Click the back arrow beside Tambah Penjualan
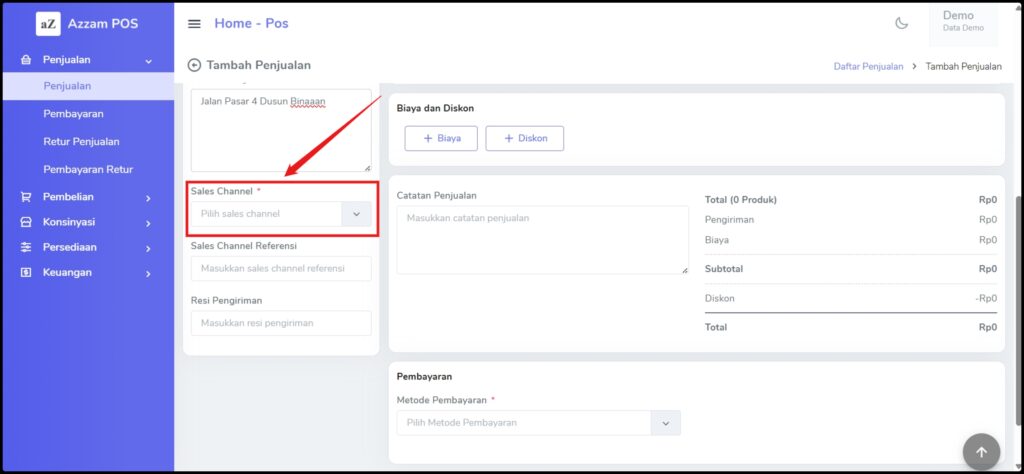This screenshot has height=474, width=1024. point(194,65)
